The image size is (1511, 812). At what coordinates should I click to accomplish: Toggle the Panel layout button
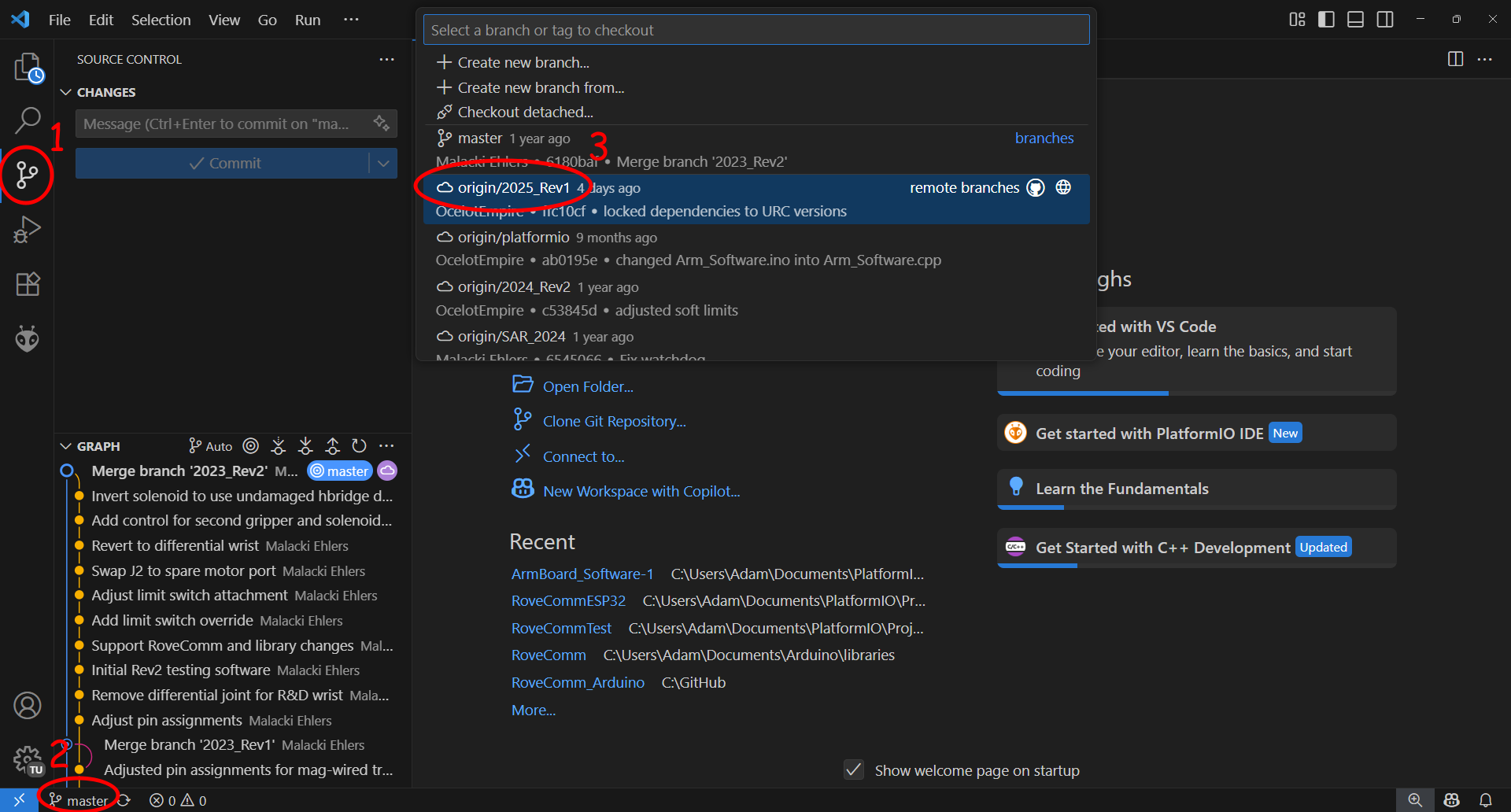coord(1355,20)
